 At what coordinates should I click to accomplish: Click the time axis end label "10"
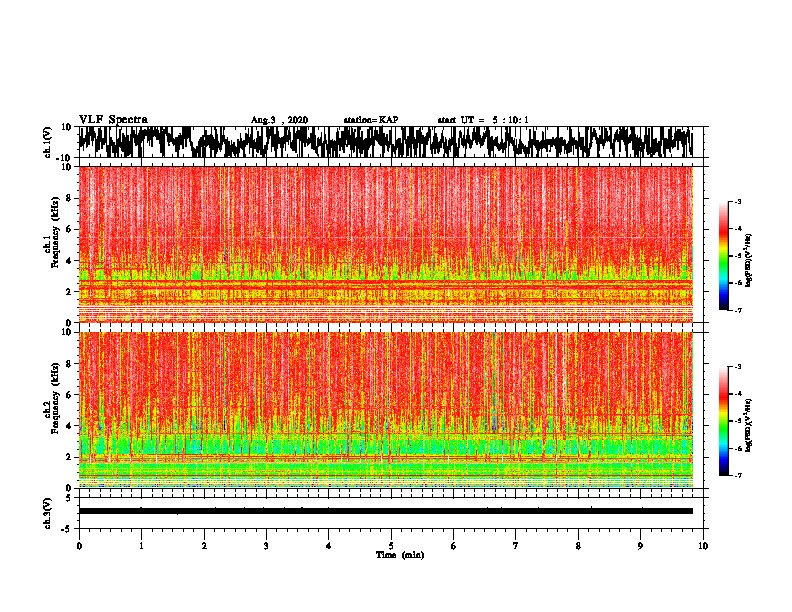click(x=703, y=546)
